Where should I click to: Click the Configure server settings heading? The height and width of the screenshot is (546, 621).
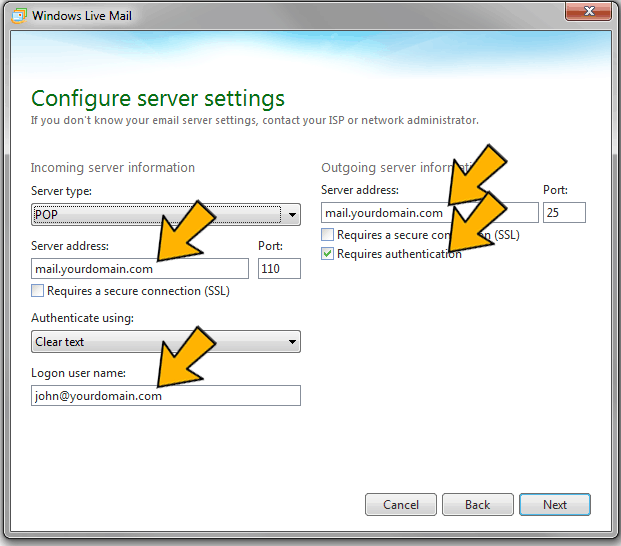click(x=158, y=99)
